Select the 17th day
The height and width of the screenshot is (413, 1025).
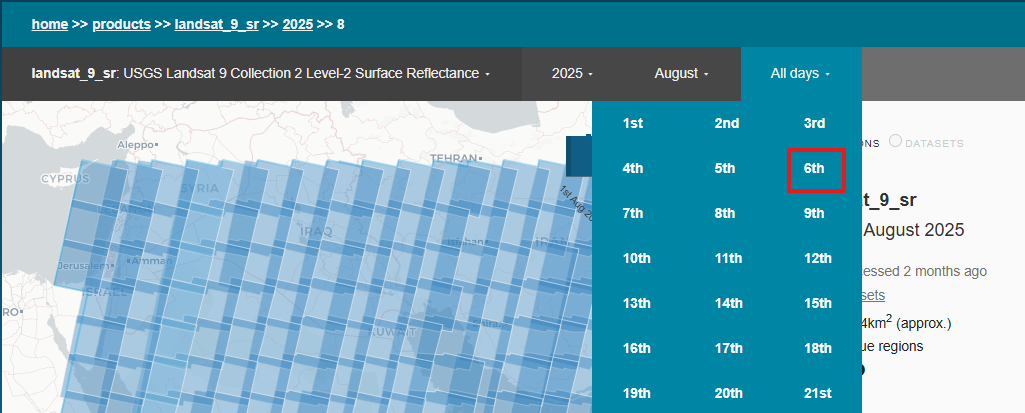(728, 349)
